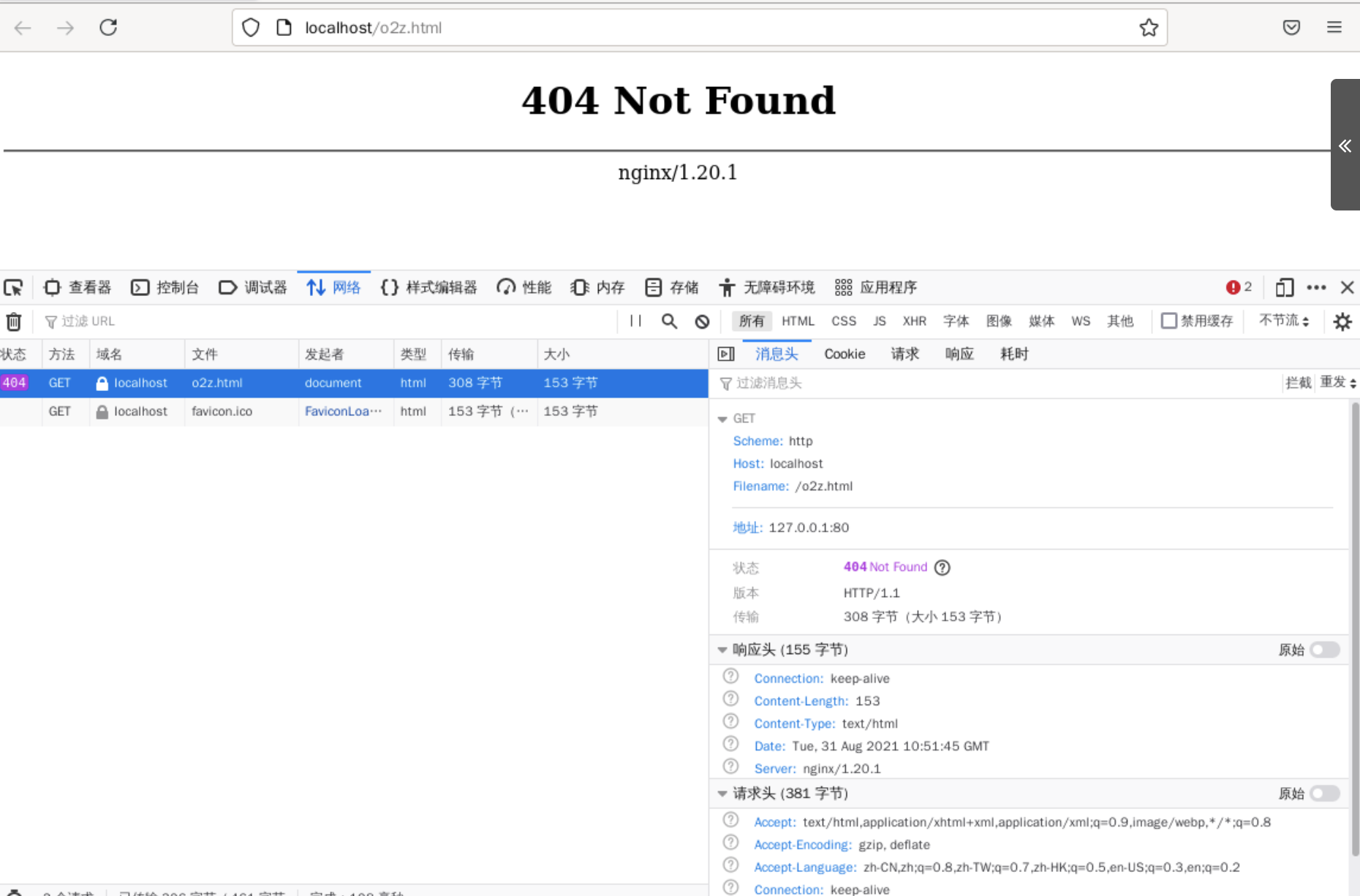Open the Application (应用程序) tab
1360x896 pixels.
tap(876, 287)
